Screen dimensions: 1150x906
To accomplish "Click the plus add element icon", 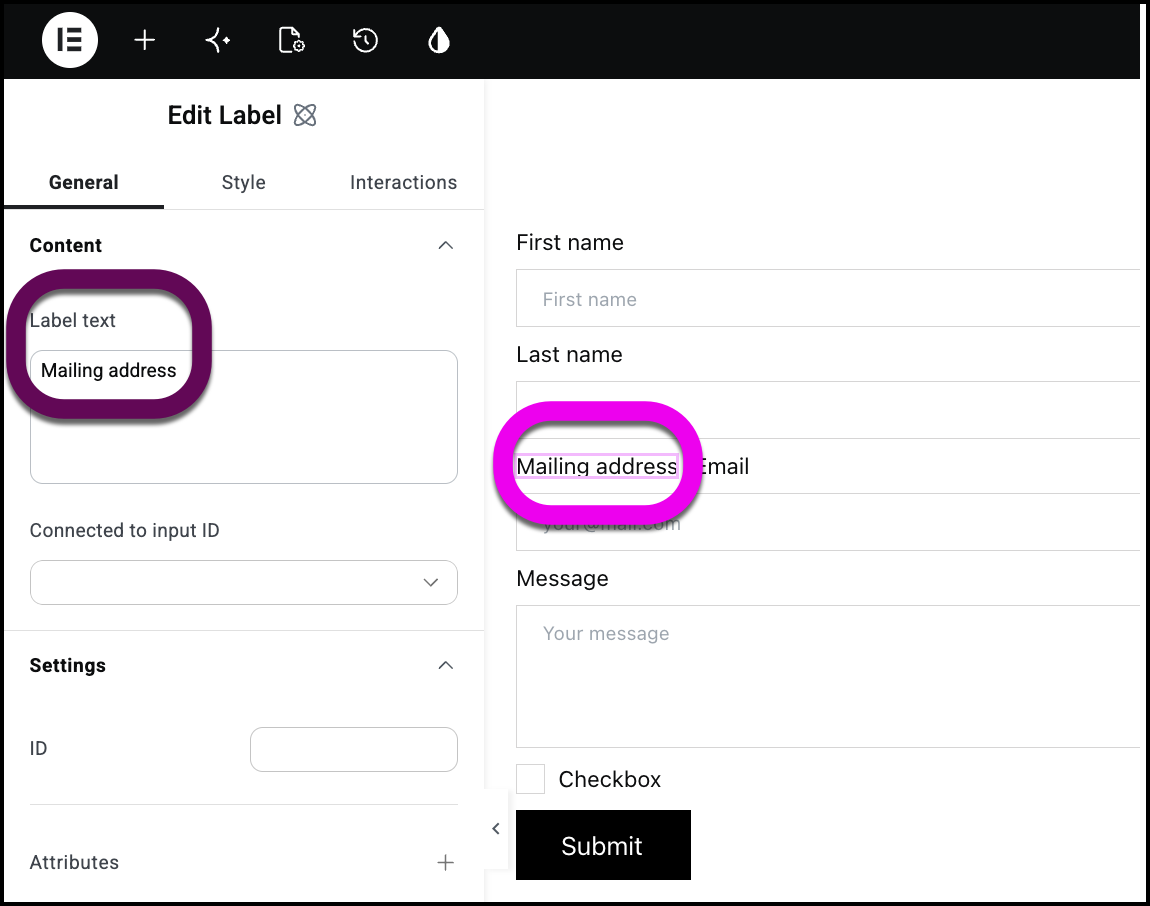I will pos(144,40).
